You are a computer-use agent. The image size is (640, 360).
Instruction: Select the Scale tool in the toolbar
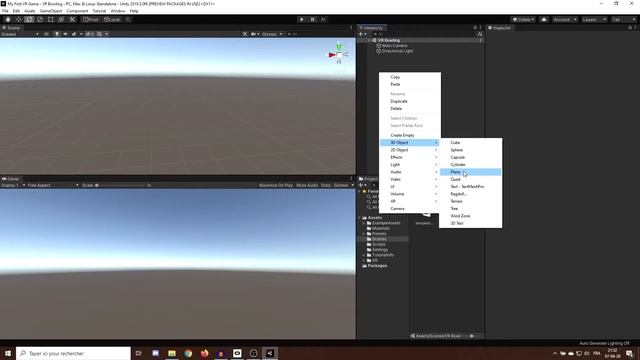[40, 20]
